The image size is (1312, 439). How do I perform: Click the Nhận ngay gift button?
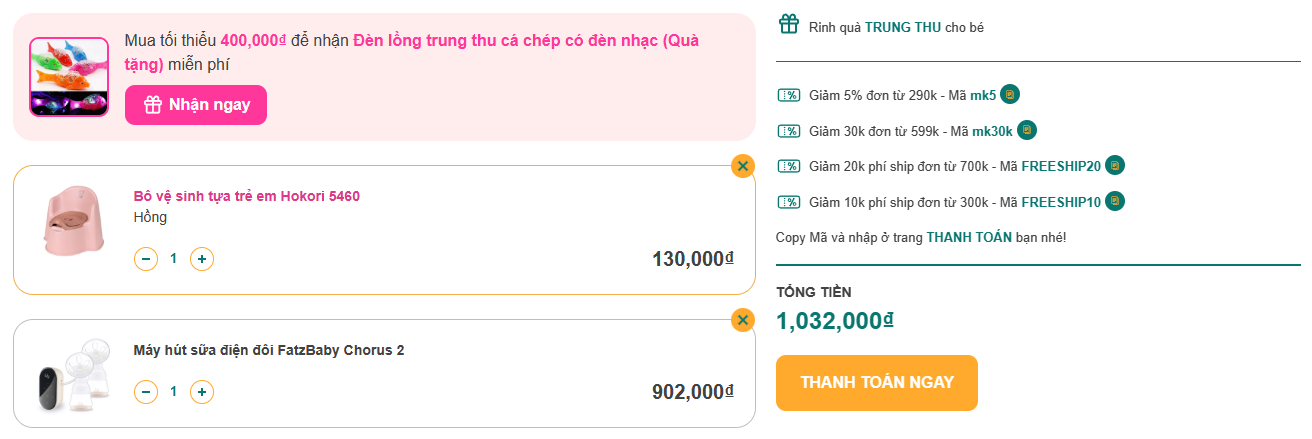[x=196, y=105]
